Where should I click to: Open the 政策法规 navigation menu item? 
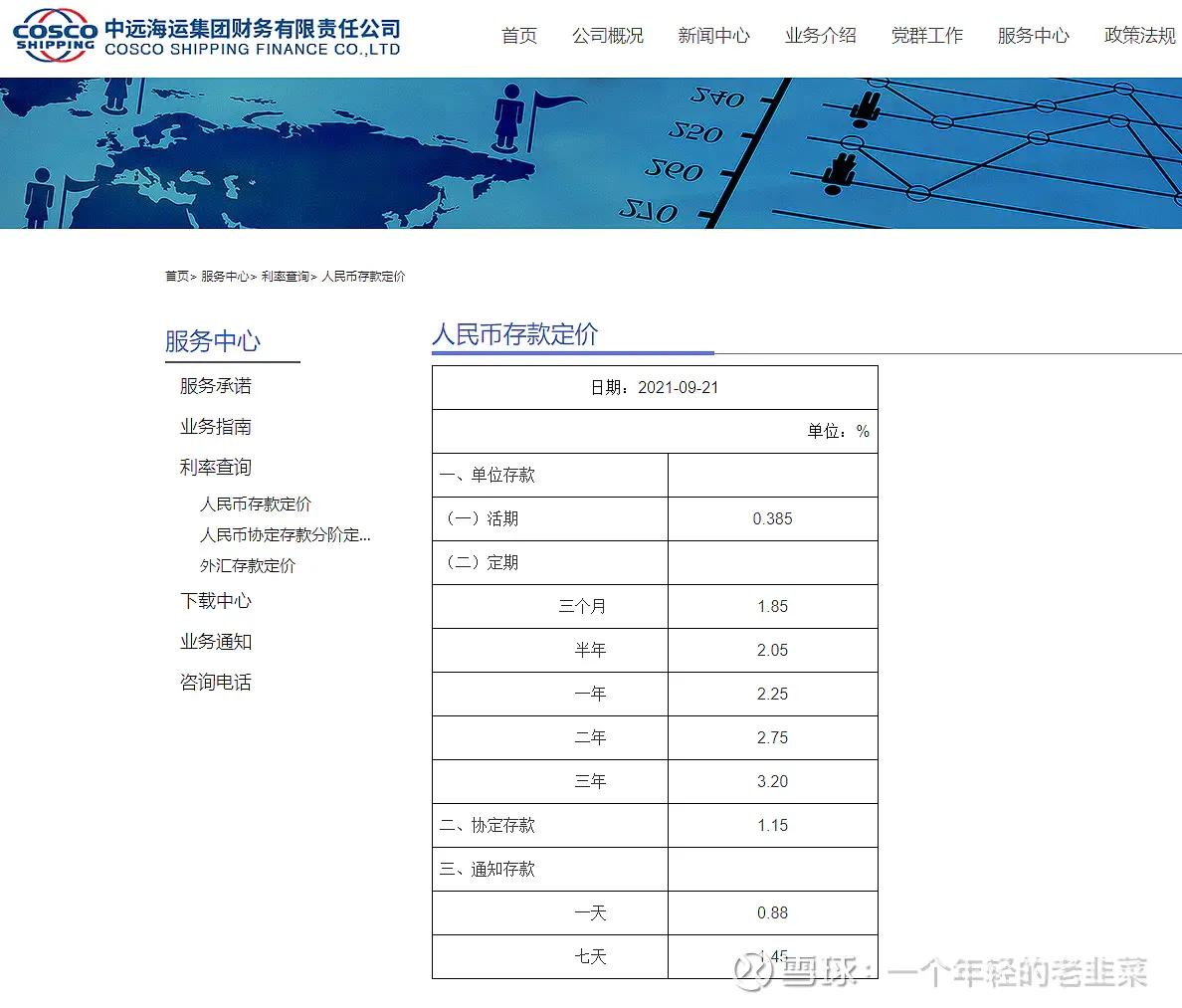[1138, 36]
